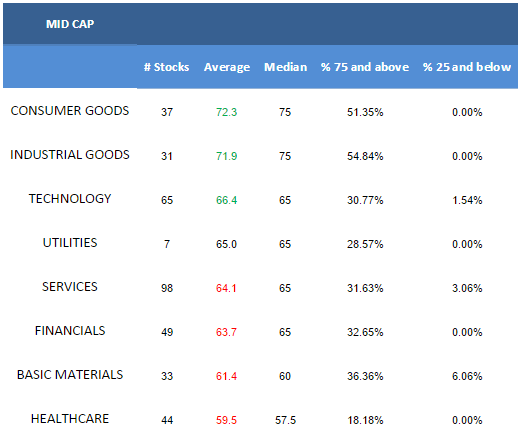
Task: Select the Average column header
Action: pos(227,67)
